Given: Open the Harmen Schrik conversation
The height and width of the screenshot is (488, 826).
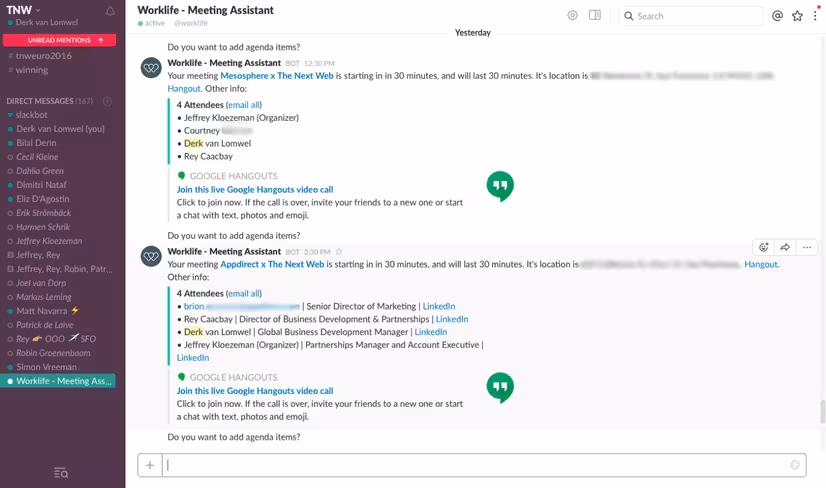Looking at the screenshot, I should [43, 227].
